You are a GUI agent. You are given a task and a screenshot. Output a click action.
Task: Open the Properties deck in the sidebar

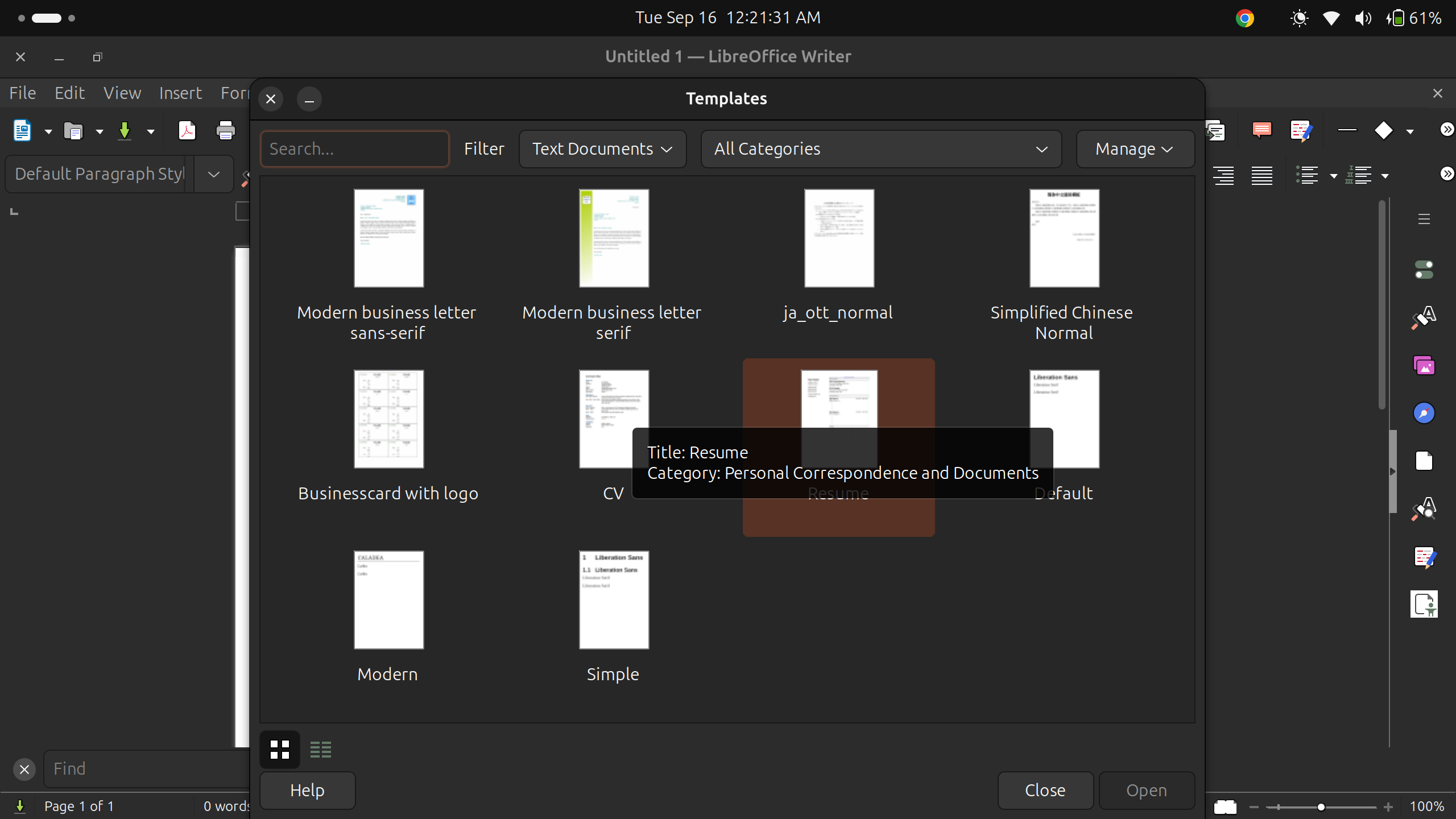point(1425,270)
